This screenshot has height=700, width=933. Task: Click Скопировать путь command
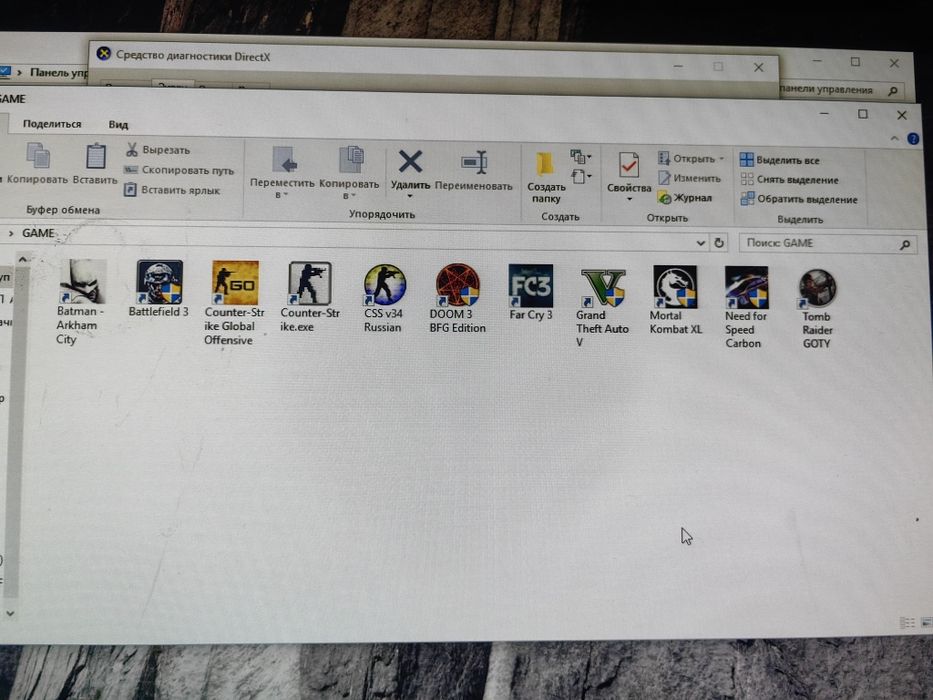(x=179, y=170)
